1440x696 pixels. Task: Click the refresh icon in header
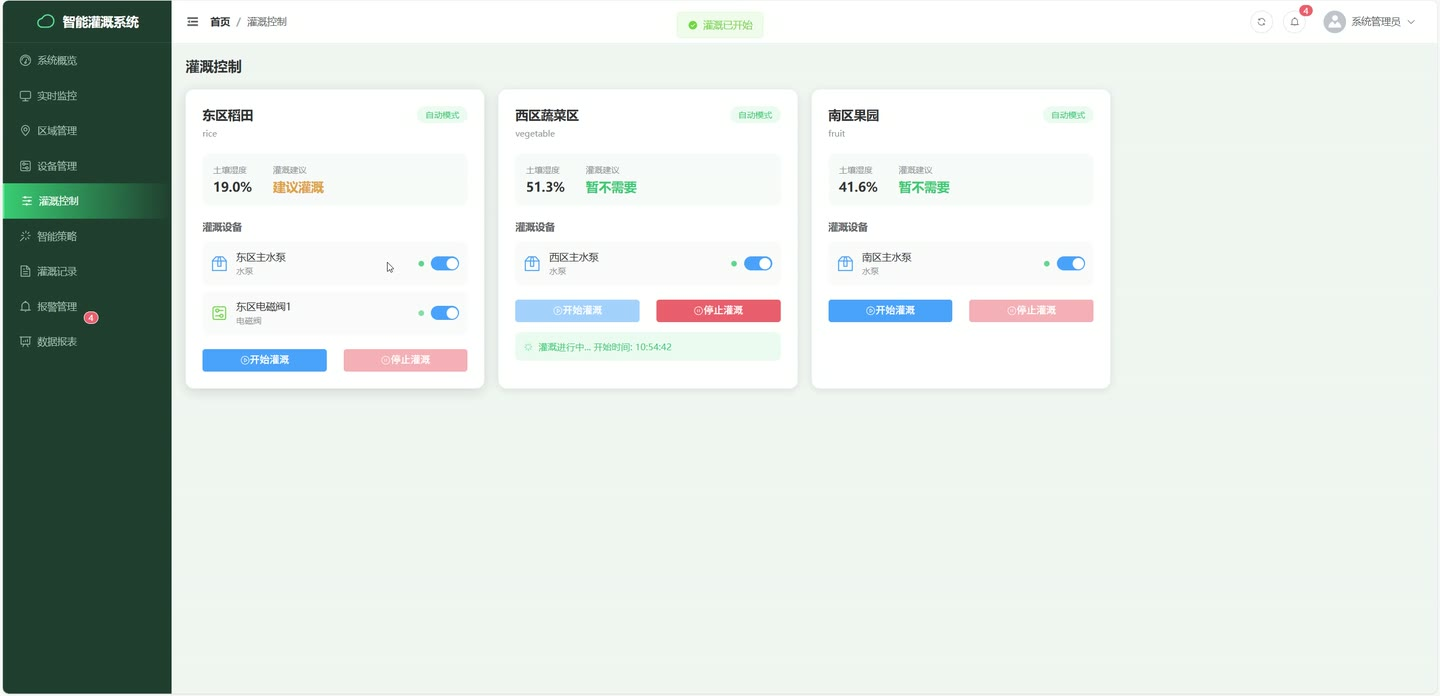[1261, 21]
